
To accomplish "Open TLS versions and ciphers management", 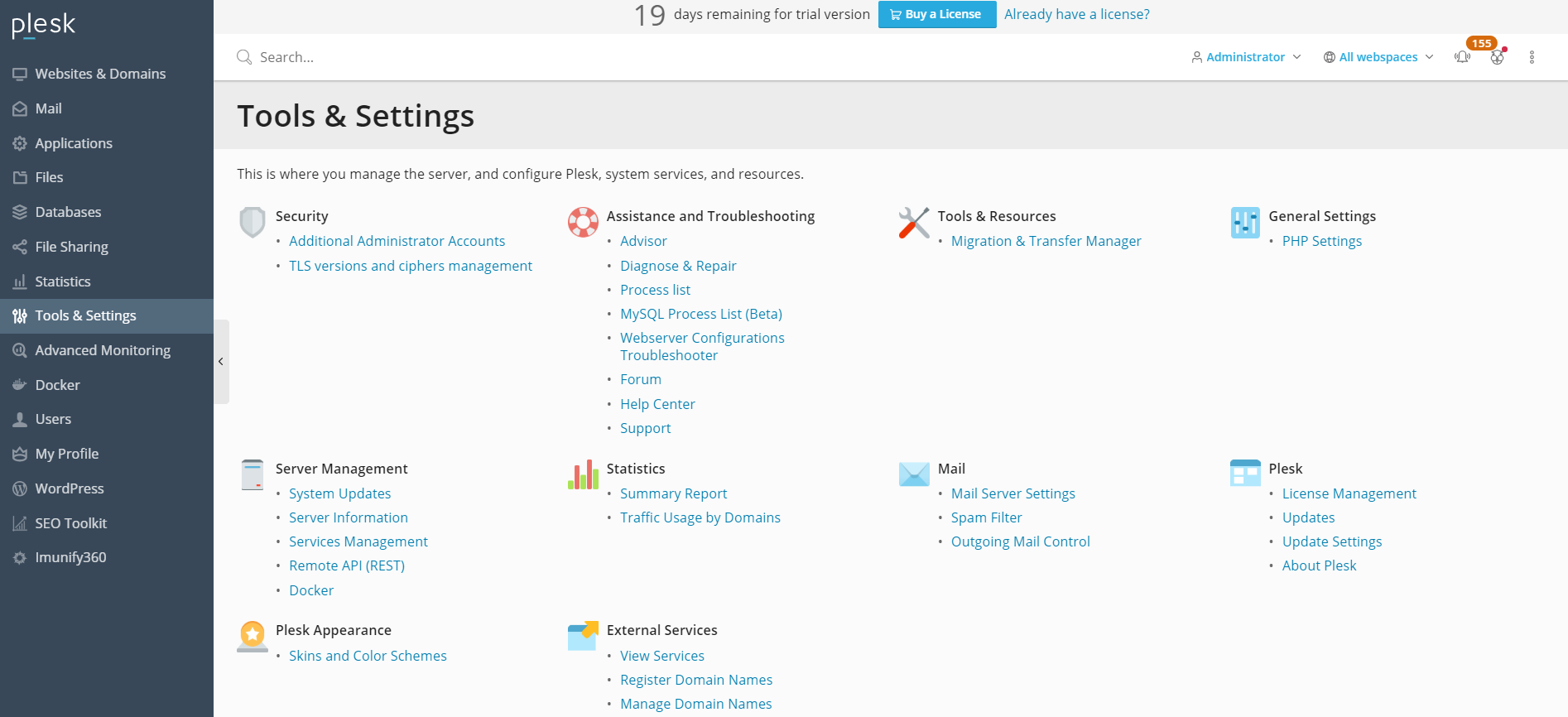I will coord(411,266).
